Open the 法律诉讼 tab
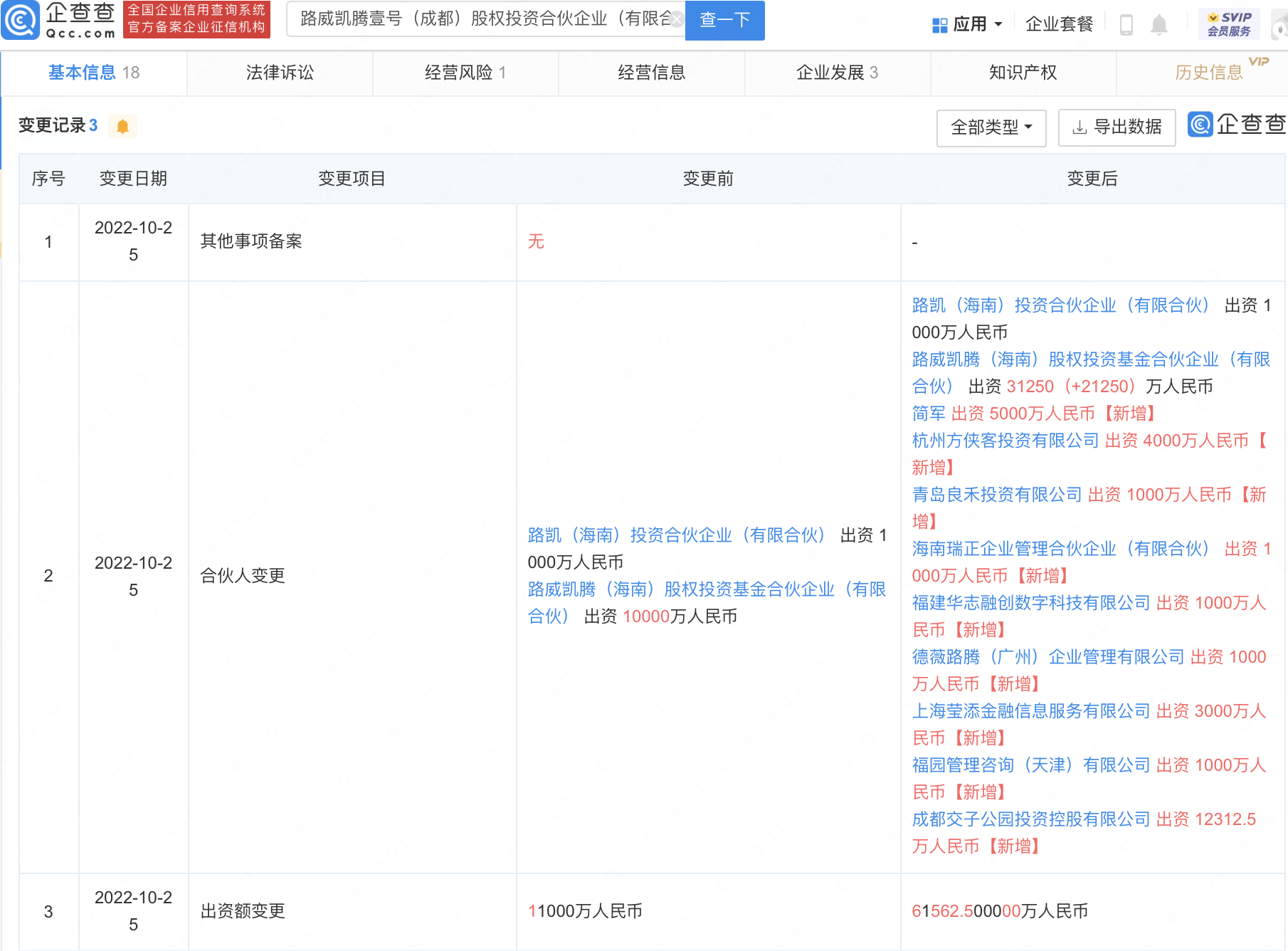The width and height of the screenshot is (1288, 951). coord(280,73)
